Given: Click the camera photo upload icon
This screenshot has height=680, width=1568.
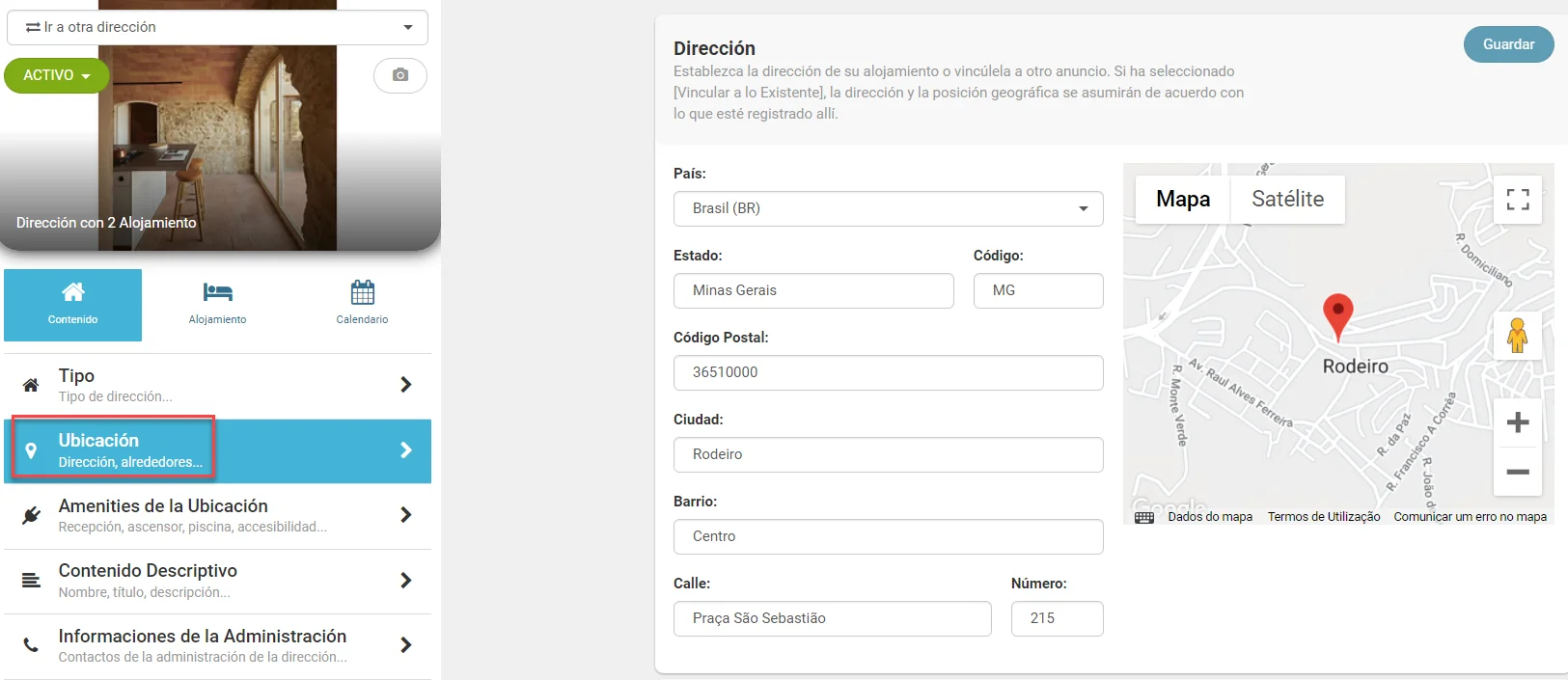Looking at the screenshot, I should [x=400, y=75].
